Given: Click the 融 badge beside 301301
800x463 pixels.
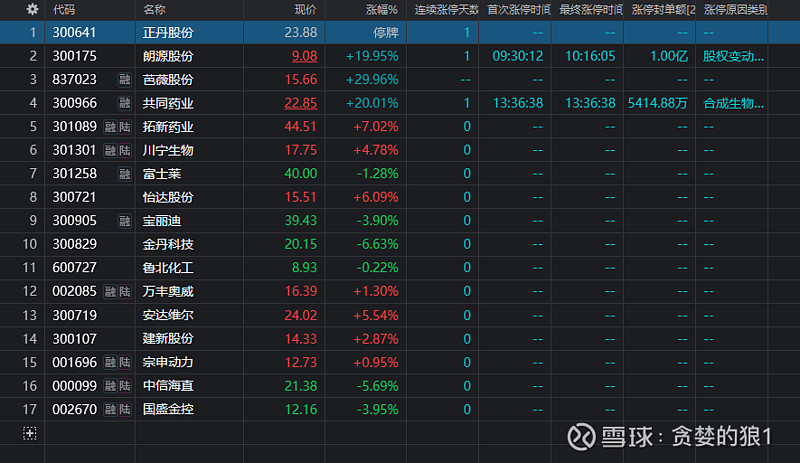Looking at the screenshot, I should click(x=110, y=150).
